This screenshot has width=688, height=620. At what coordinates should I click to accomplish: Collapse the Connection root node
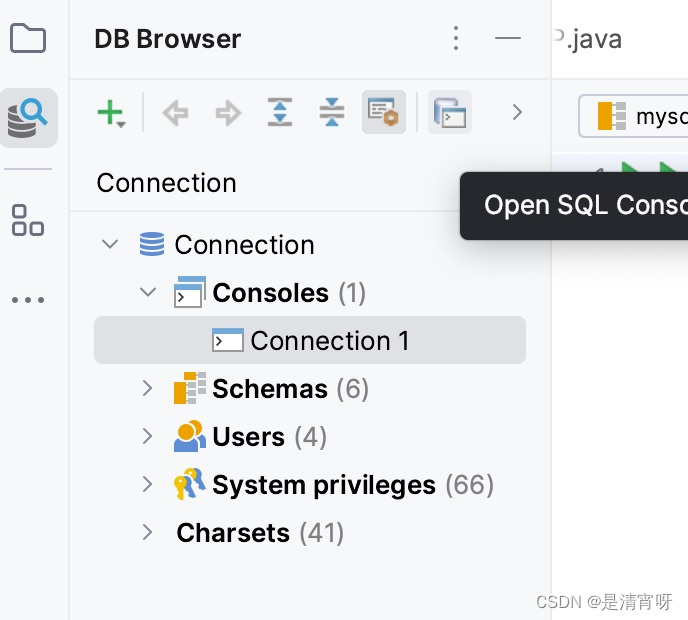[110, 244]
